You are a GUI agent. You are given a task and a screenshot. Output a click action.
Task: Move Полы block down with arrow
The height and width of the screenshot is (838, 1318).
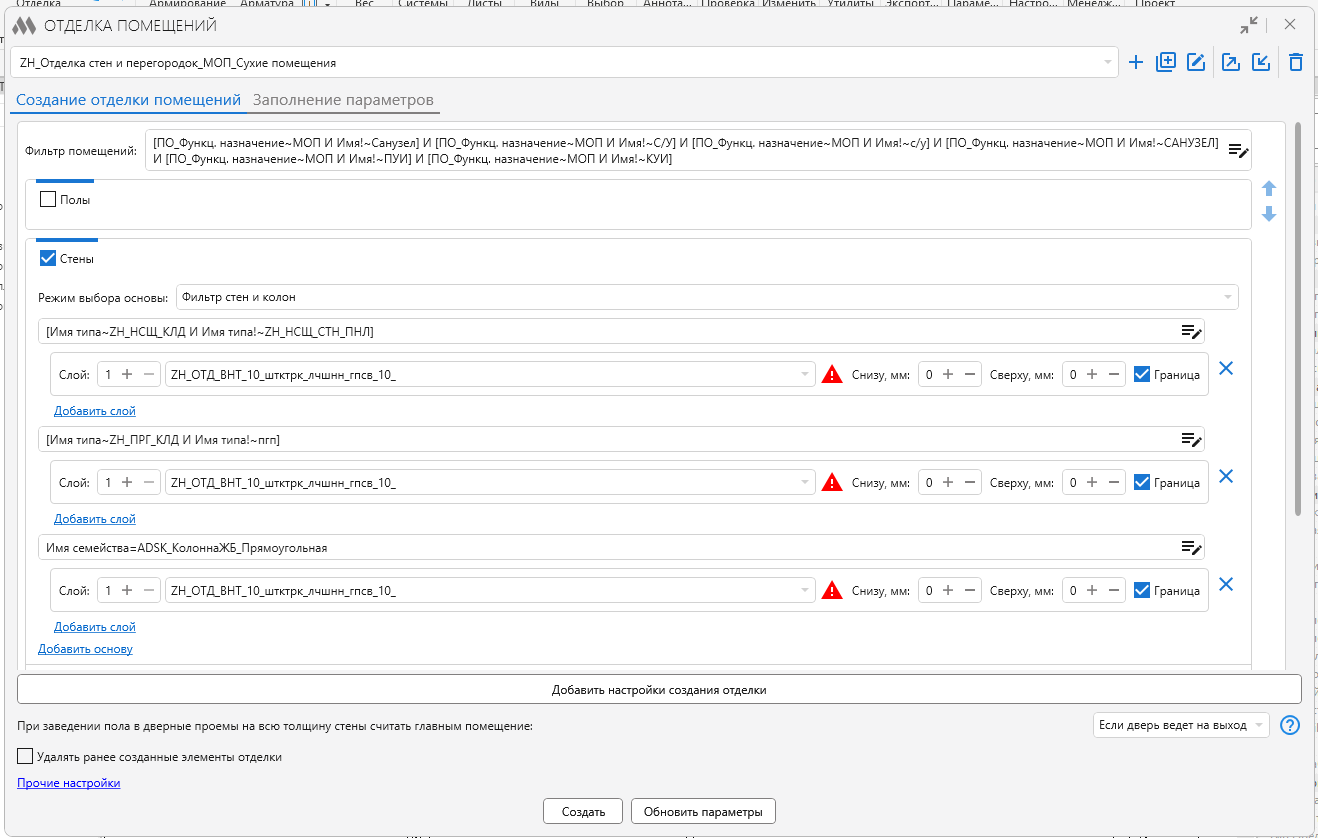click(x=1269, y=214)
